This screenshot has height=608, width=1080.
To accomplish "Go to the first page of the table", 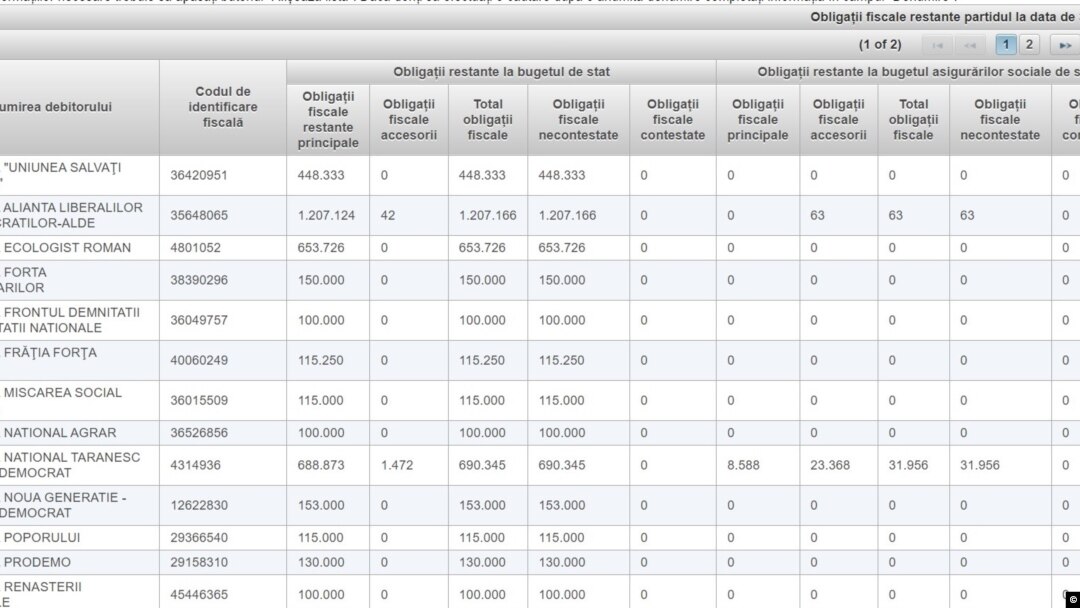I will (x=937, y=45).
